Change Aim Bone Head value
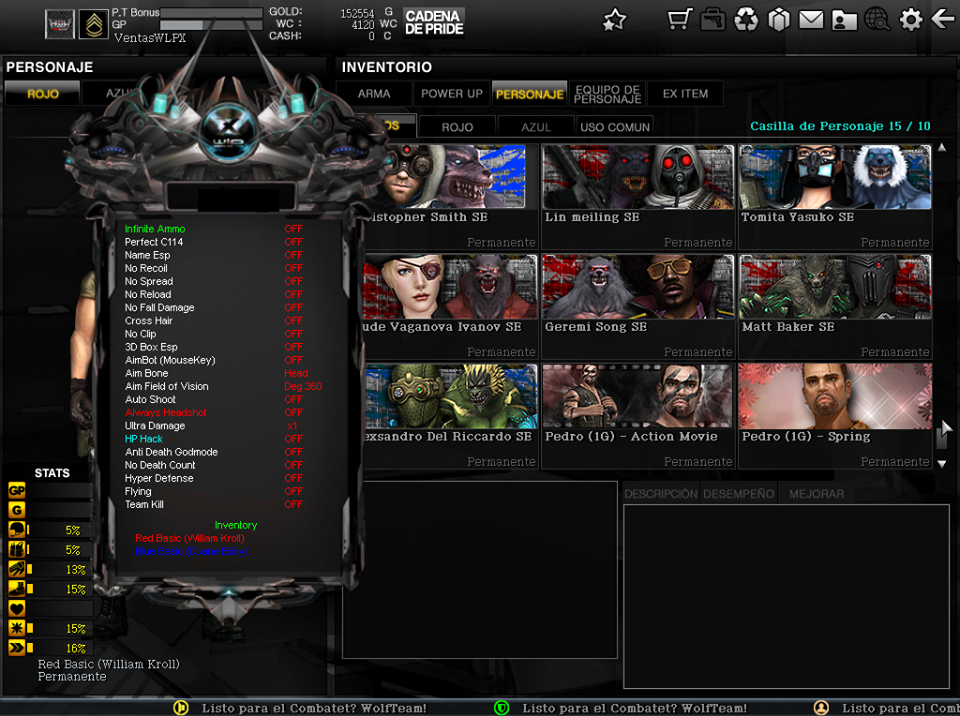Image resolution: width=960 pixels, height=716 pixels. [x=296, y=373]
